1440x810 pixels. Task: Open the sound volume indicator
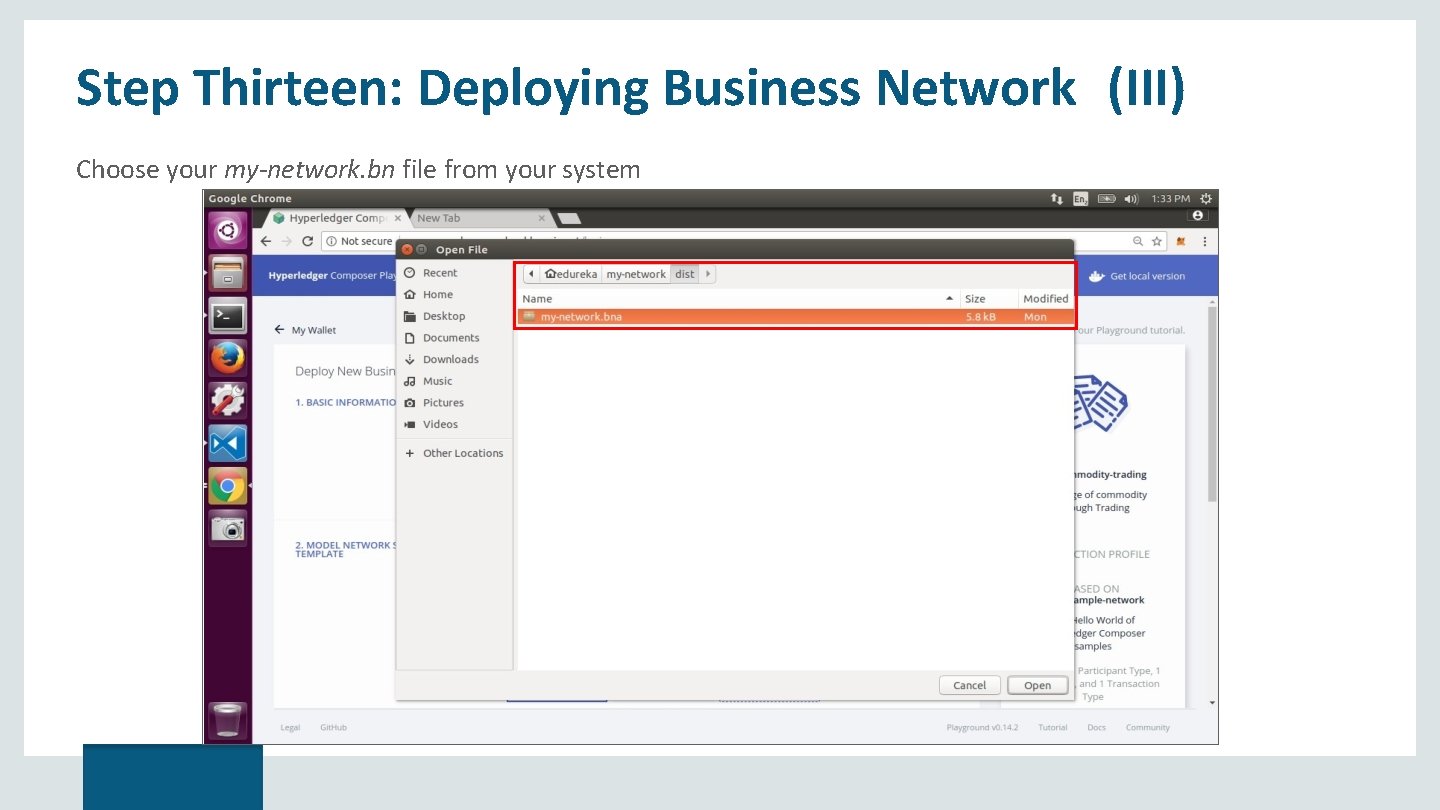coord(1131,199)
